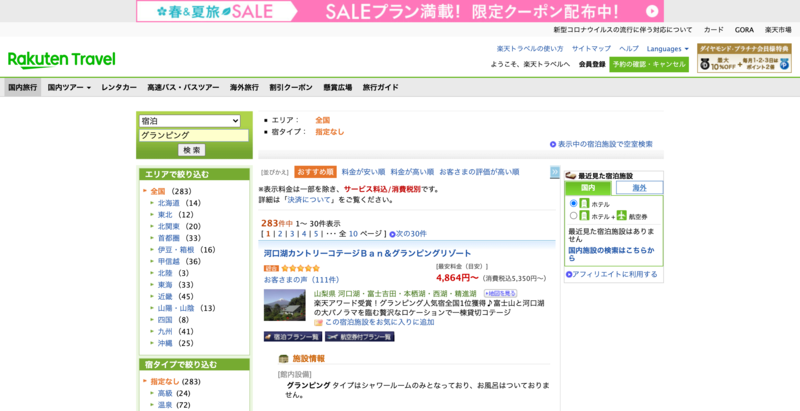The image size is (800, 411).
Task: Go to results page 2
Action: tap(280, 234)
